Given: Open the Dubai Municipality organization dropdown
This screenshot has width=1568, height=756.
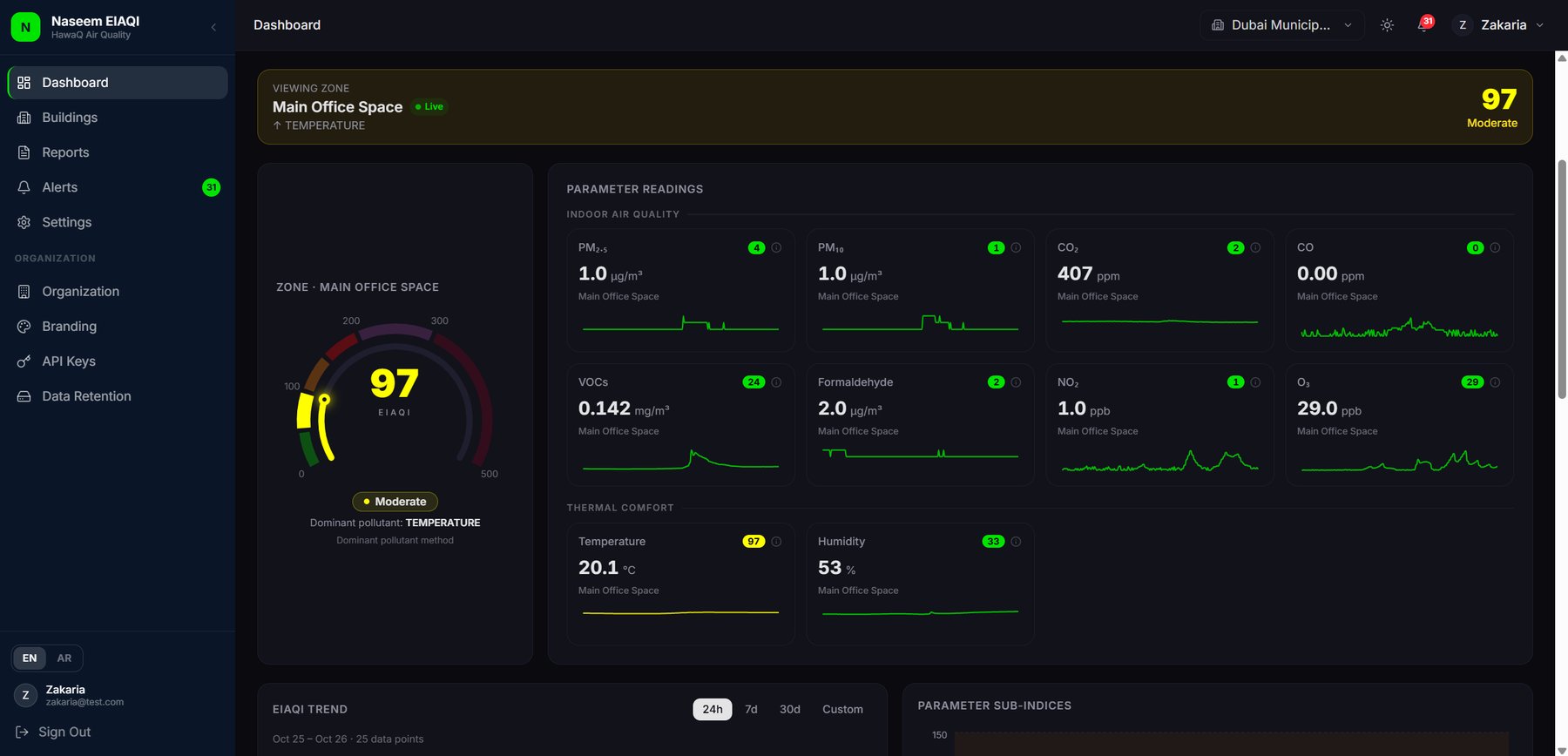Looking at the screenshot, I should 1282,25.
